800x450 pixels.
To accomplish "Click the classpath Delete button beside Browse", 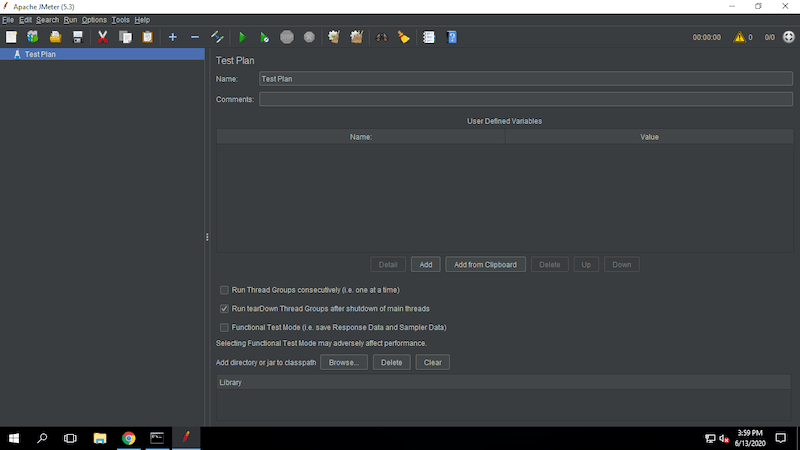I will point(391,362).
